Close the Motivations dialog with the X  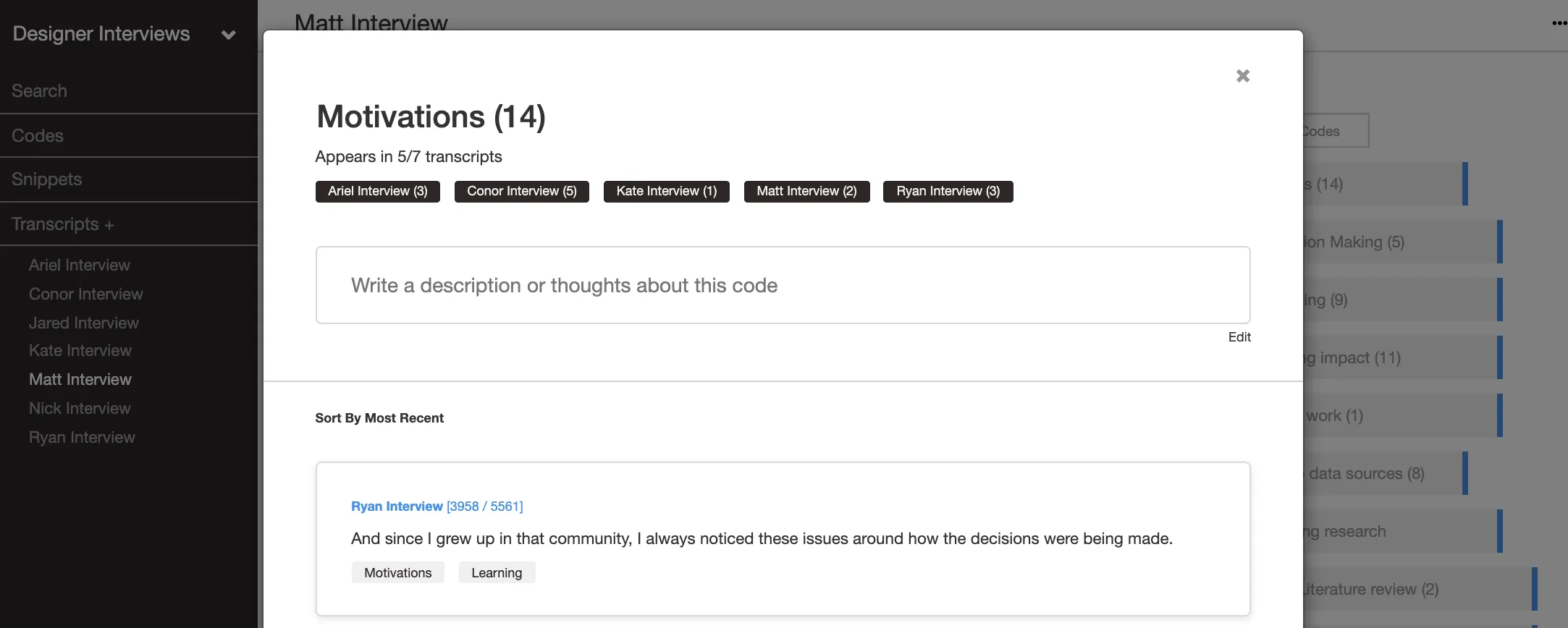(1242, 76)
